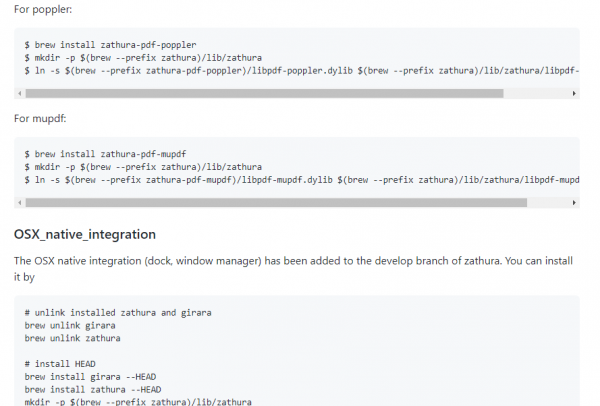The width and height of the screenshot is (600, 406).
Task: Click the empty scrollbar track right of the poppler thumb
Action: click(537, 93)
